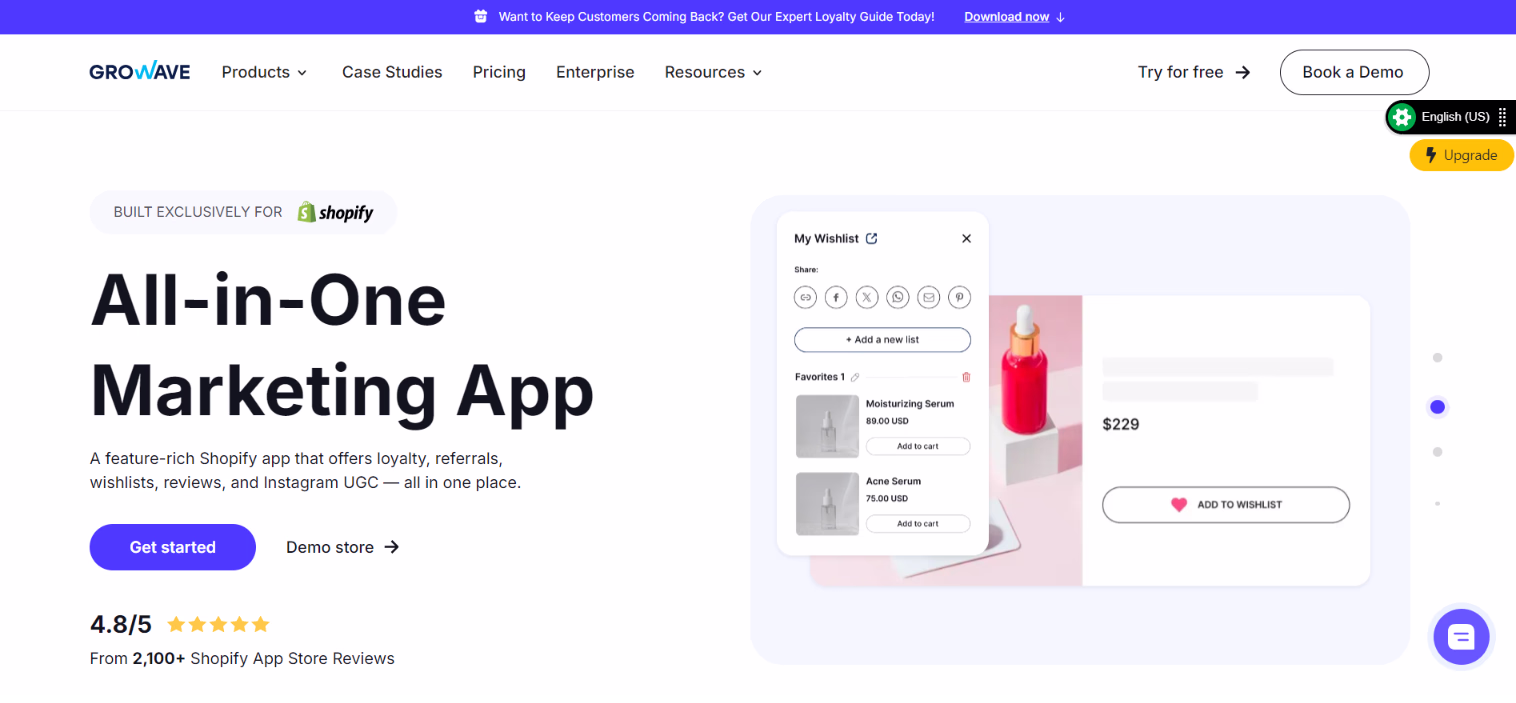Image resolution: width=1516 pixels, height=703 pixels.
Task: Click the Growave logo
Action: [140, 72]
